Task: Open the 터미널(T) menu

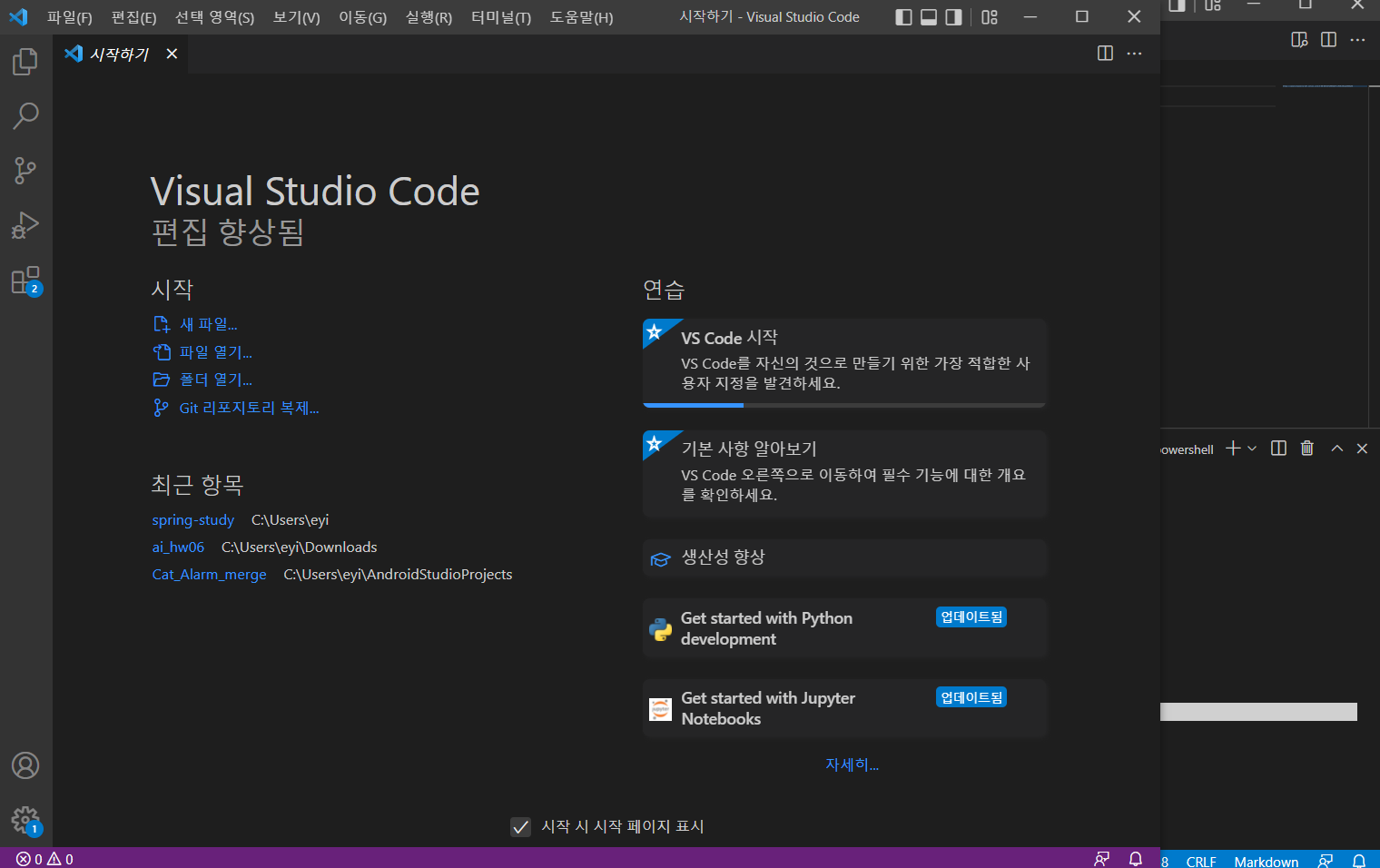Action: (x=501, y=17)
